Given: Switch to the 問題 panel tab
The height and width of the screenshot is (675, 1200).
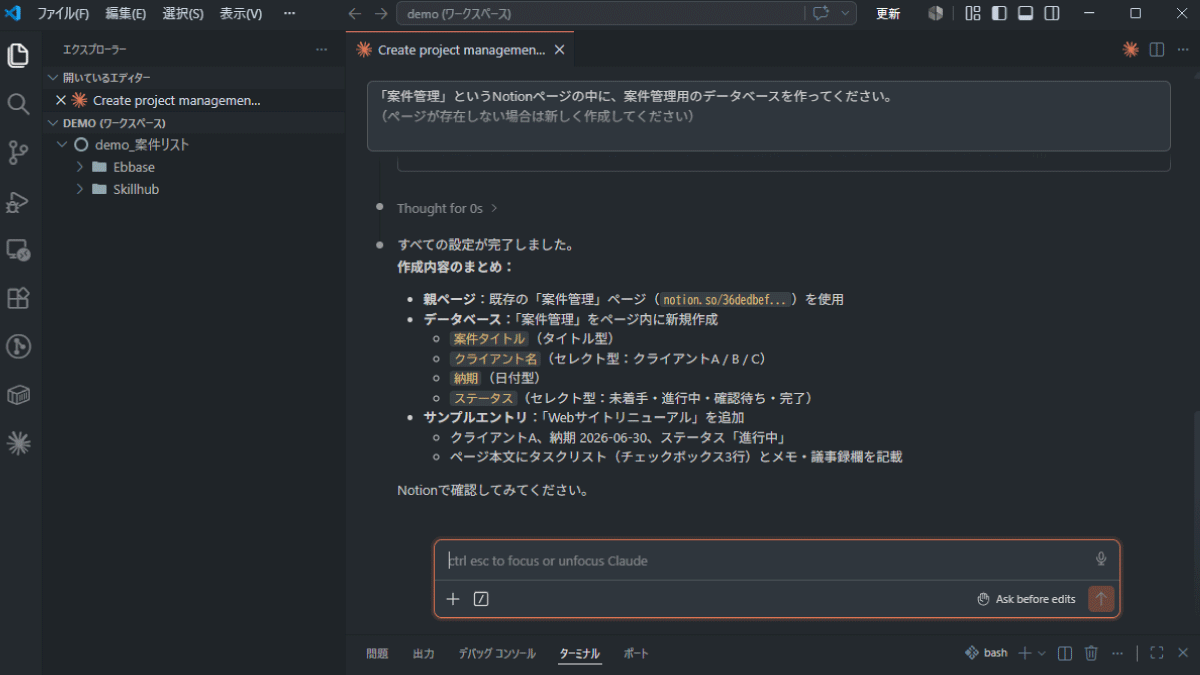Looking at the screenshot, I should (x=377, y=653).
